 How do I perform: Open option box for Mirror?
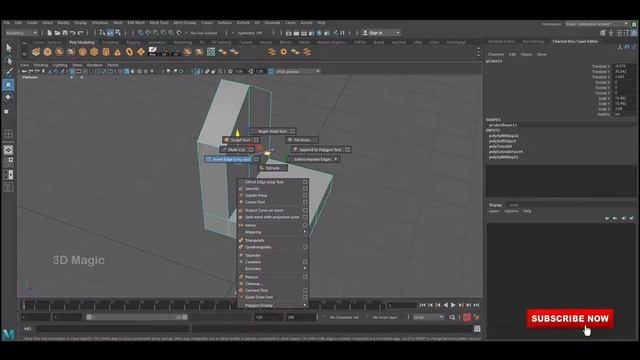pos(305,225)
